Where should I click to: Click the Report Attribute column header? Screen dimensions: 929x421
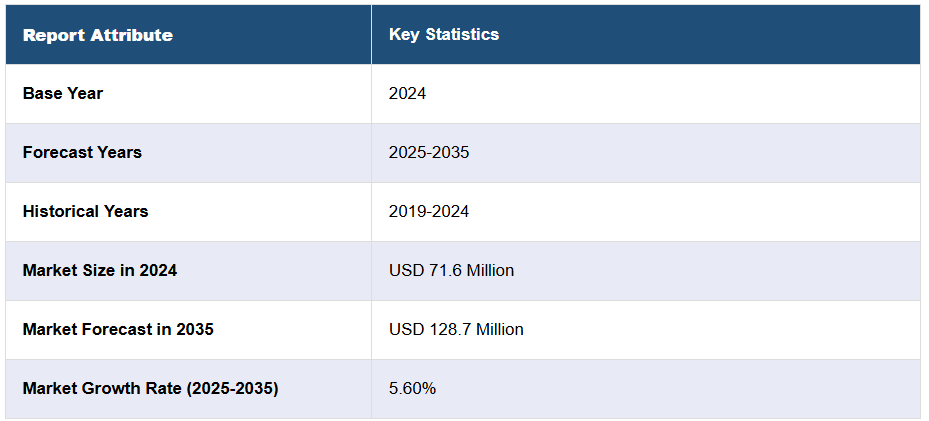click(x=98, y=35)
